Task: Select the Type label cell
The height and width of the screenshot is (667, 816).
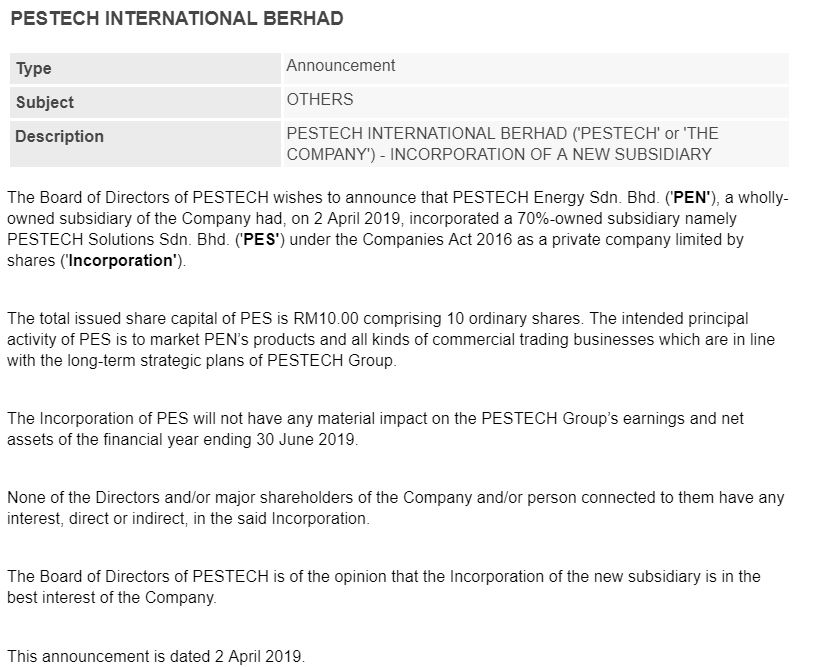Action: (145, 68)
